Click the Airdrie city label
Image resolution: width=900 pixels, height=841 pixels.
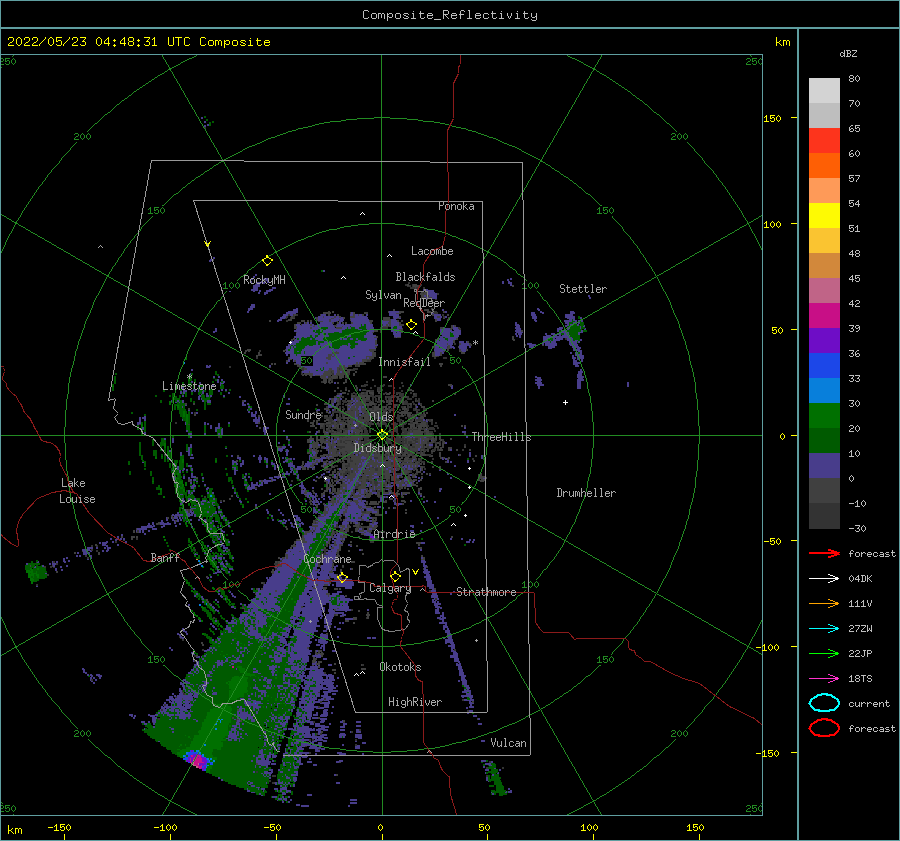coord(394,534)
